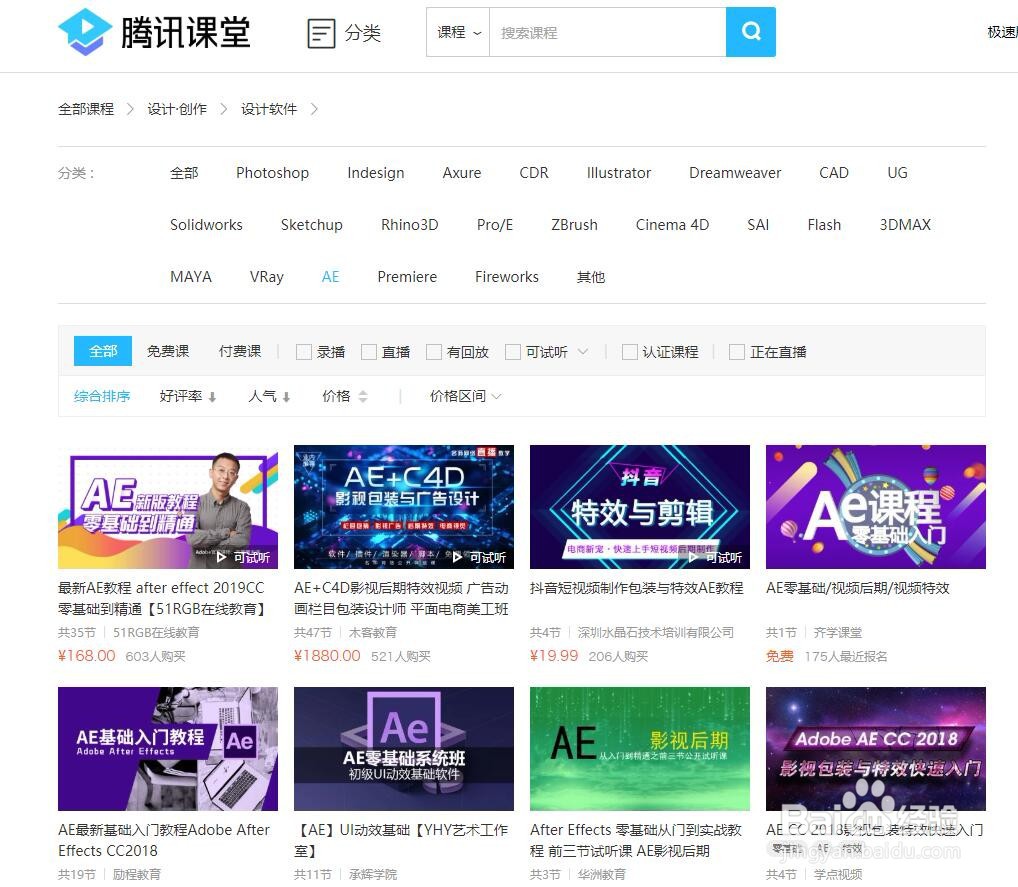
Task: Select 全部 in the 分类 row
Action: click(184, 173)
